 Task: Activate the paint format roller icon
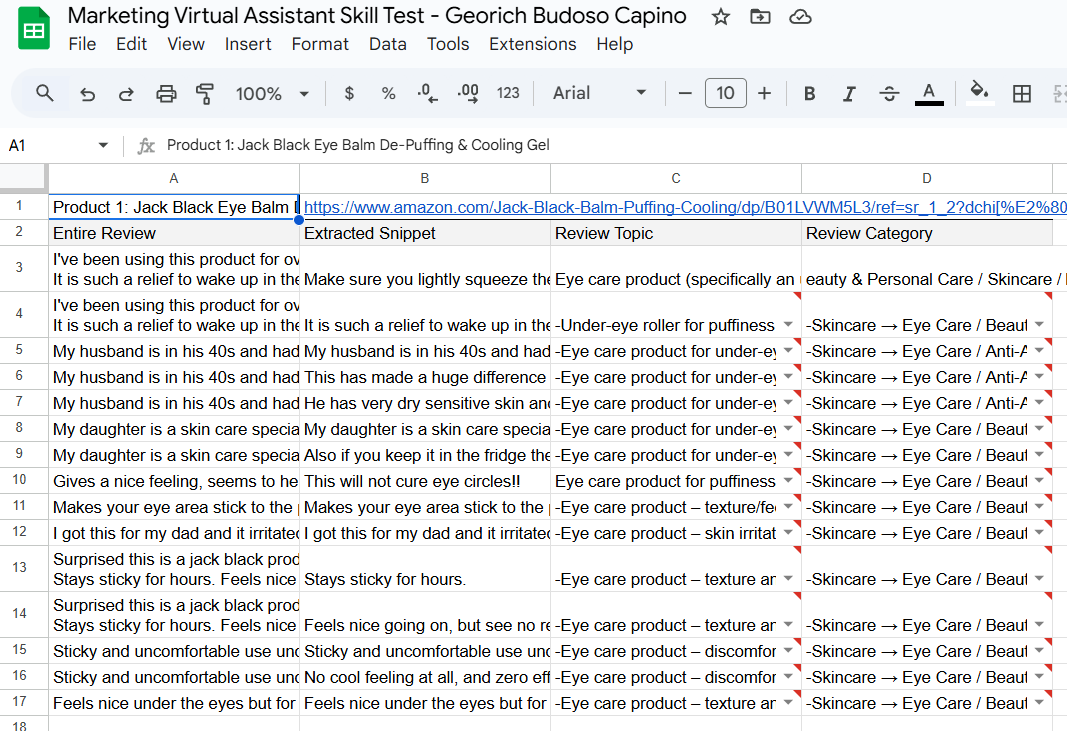tap(205, 94)
